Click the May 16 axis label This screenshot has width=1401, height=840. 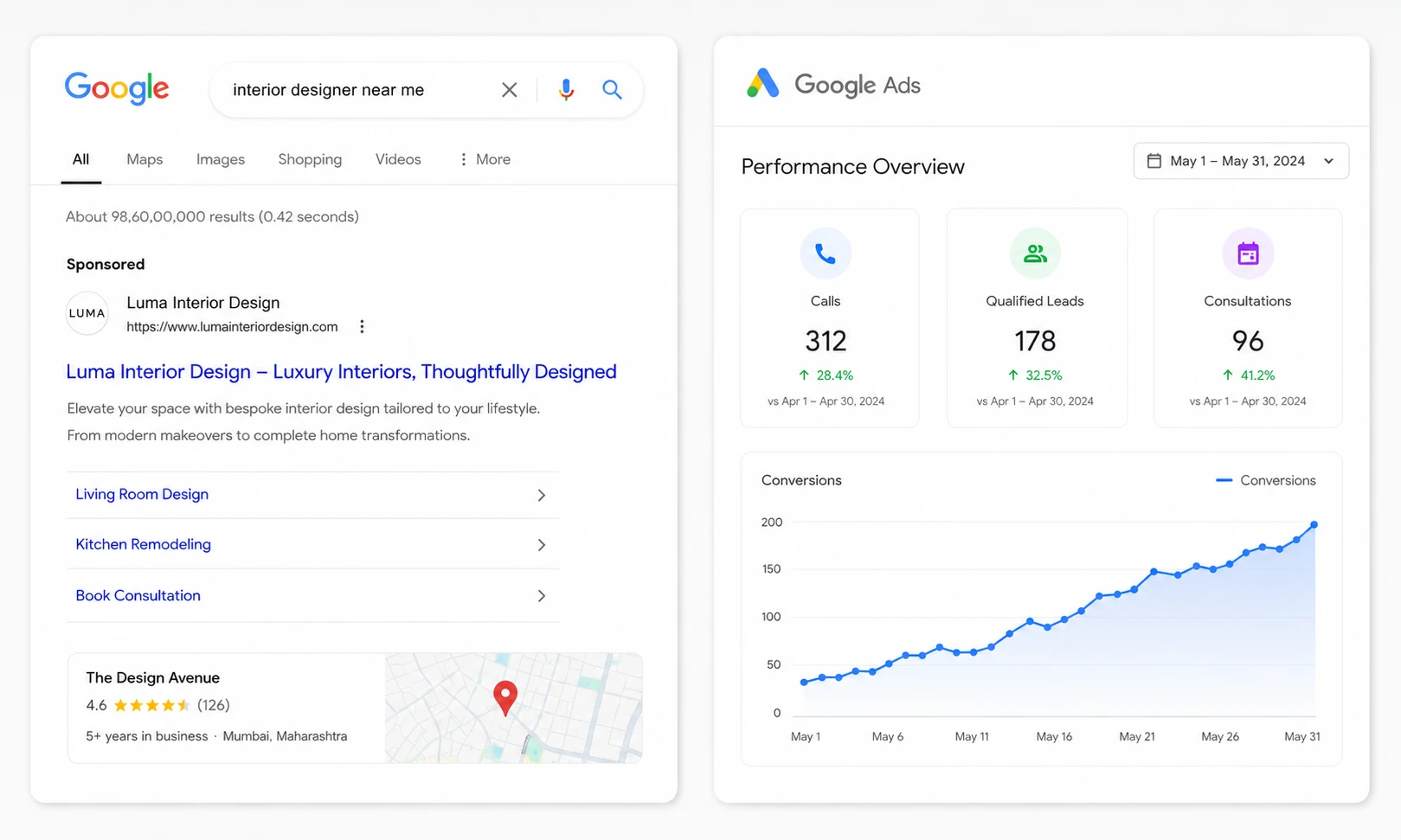pyautogui.click(x=1054, y=736)
